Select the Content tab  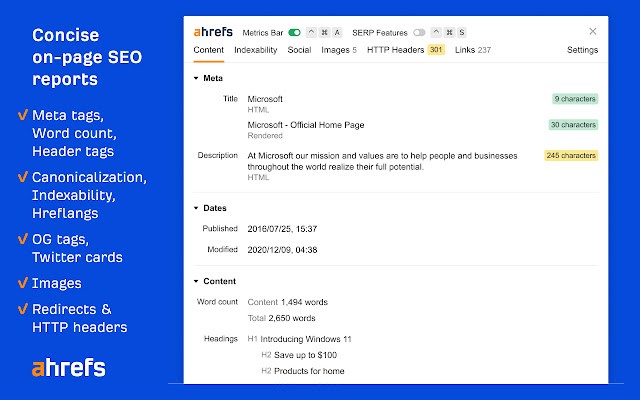(x=209, y=50)
